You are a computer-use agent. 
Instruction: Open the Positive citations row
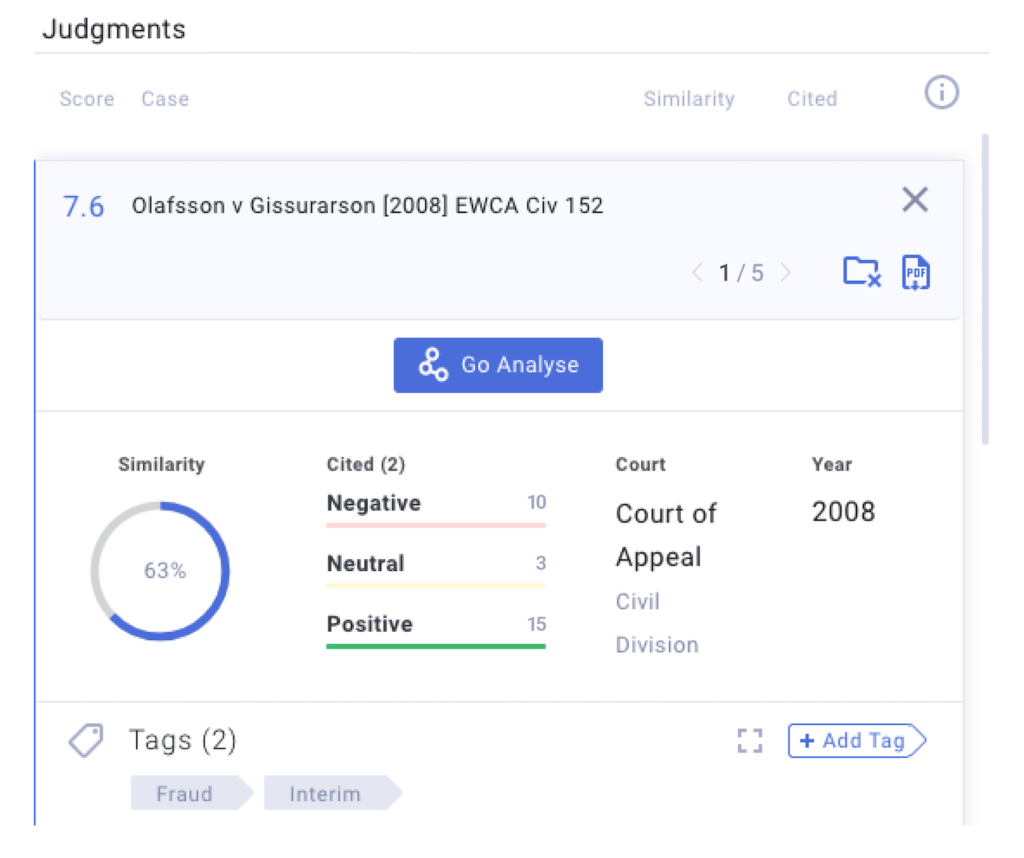436,626
